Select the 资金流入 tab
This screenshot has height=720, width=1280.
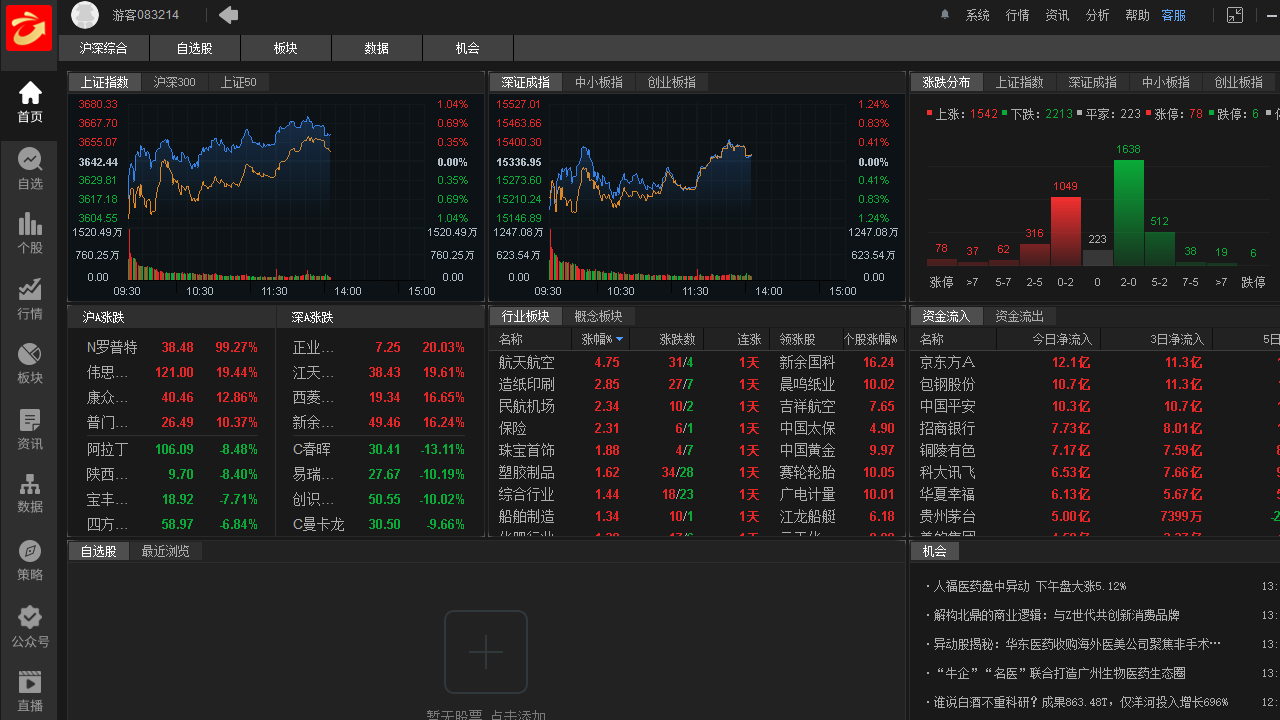(946, 316)
